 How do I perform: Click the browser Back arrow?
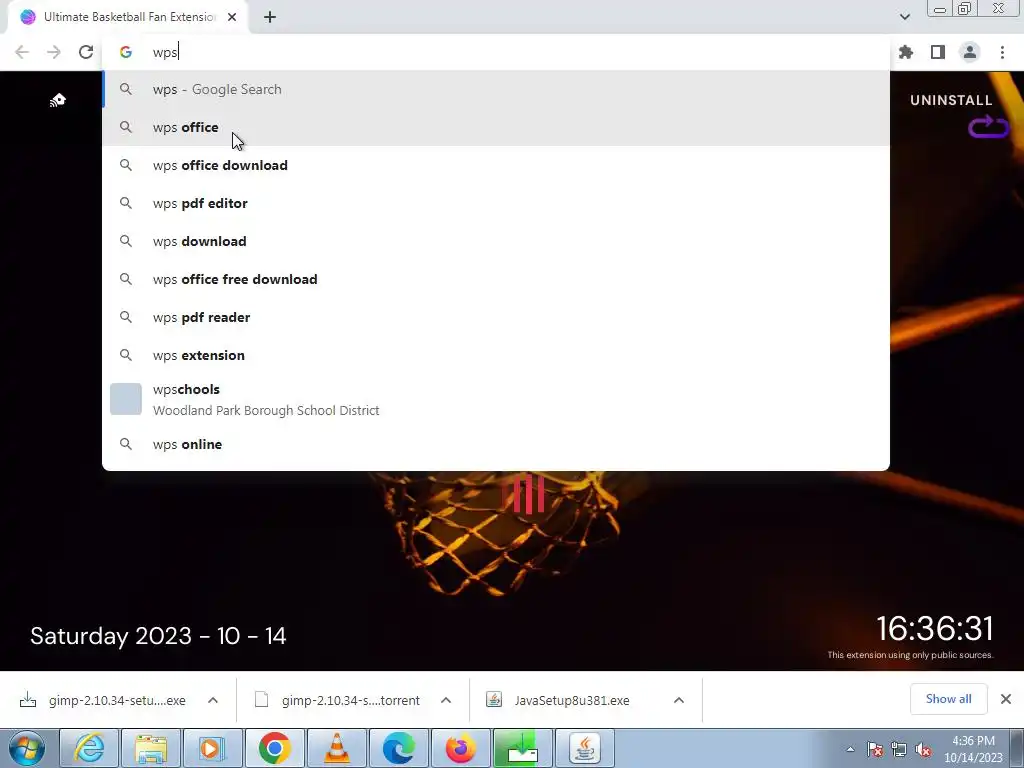pos(22,52)
